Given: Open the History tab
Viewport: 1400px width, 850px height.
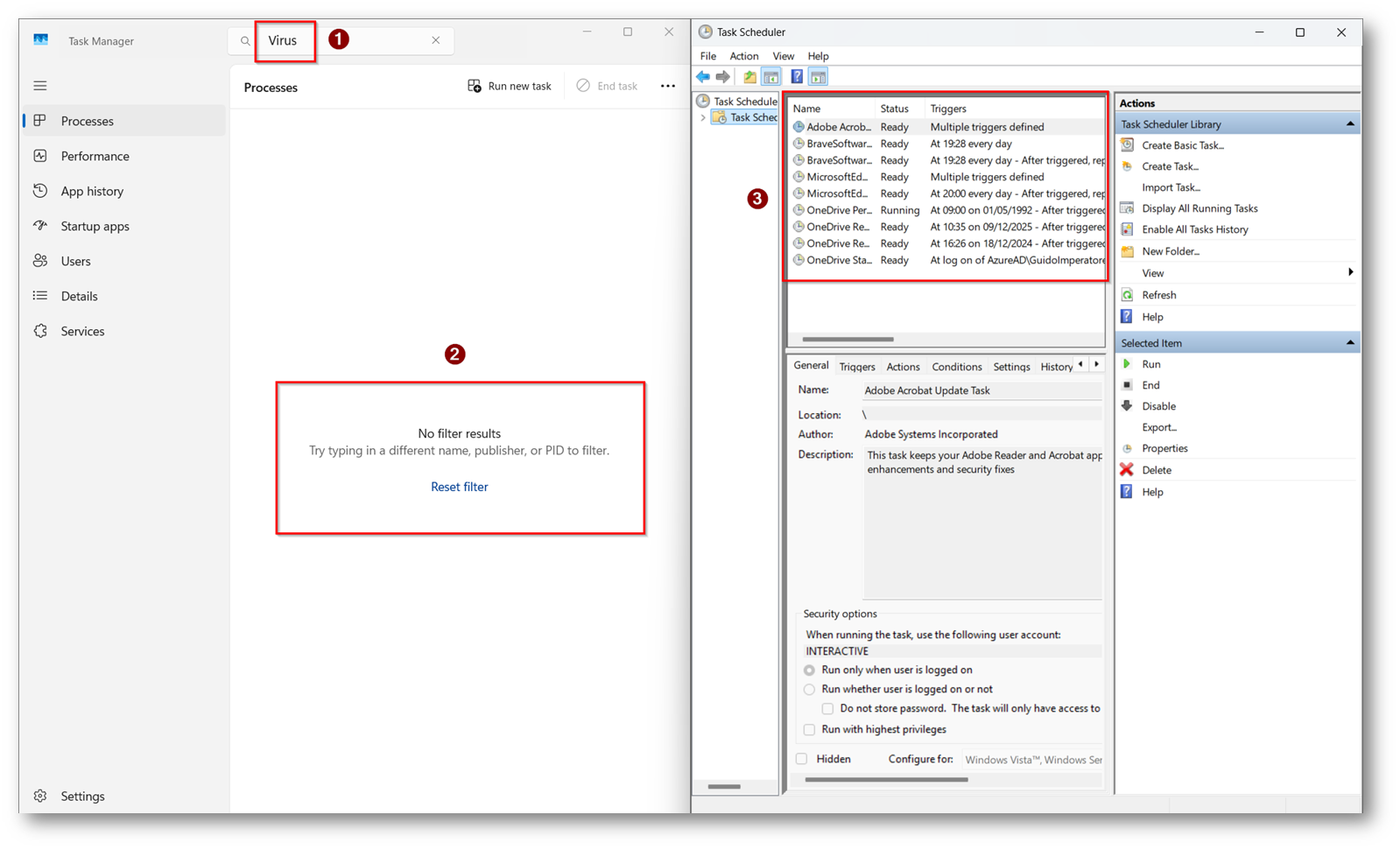Looking at the screenshot, I should point(1056,367).
